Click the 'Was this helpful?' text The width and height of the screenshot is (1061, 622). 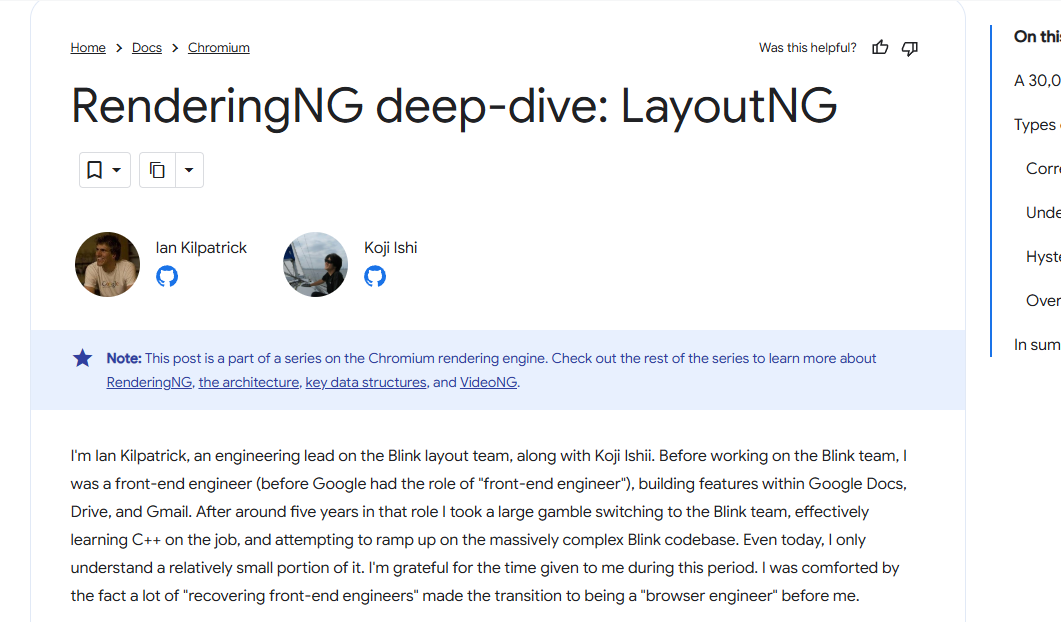(x=807, y=47)
